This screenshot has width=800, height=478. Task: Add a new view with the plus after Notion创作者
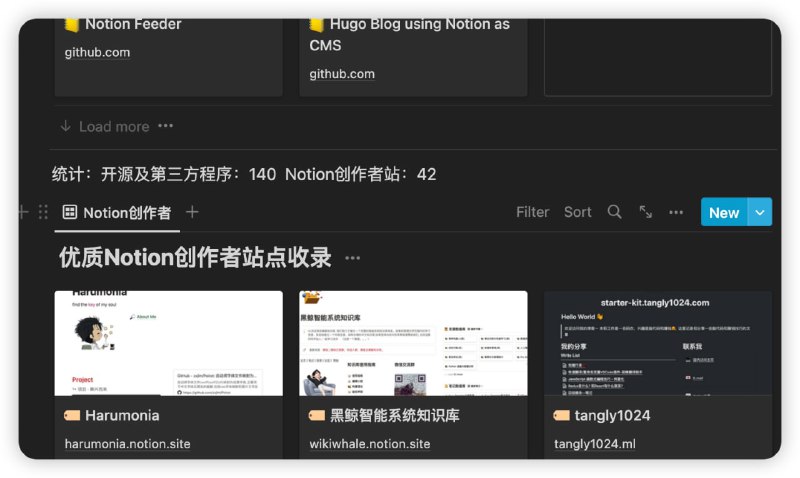(192, 212)
